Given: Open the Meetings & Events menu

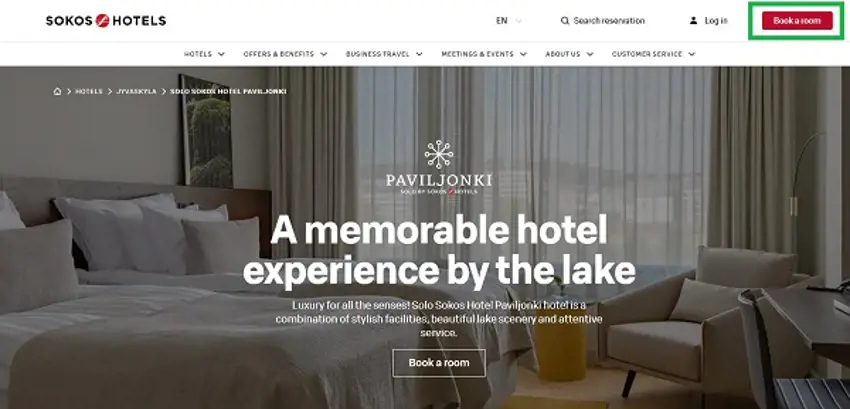Looking at the screenshot, I should (484, 54).
